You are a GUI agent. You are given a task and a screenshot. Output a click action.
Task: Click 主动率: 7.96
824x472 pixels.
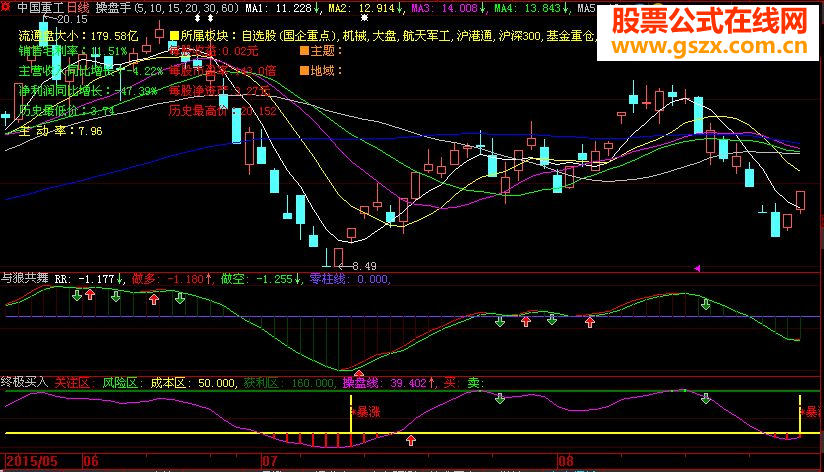[x=60, y=131]
